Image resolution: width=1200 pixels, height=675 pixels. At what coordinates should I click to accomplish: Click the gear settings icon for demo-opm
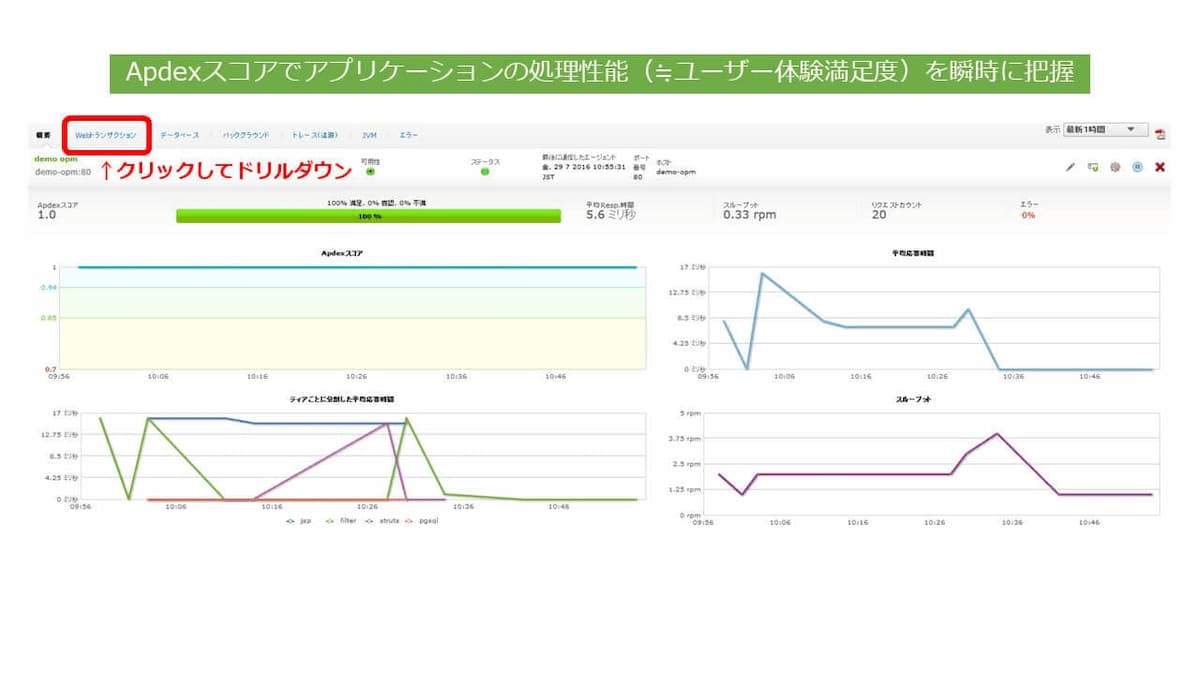point(1115,167)
